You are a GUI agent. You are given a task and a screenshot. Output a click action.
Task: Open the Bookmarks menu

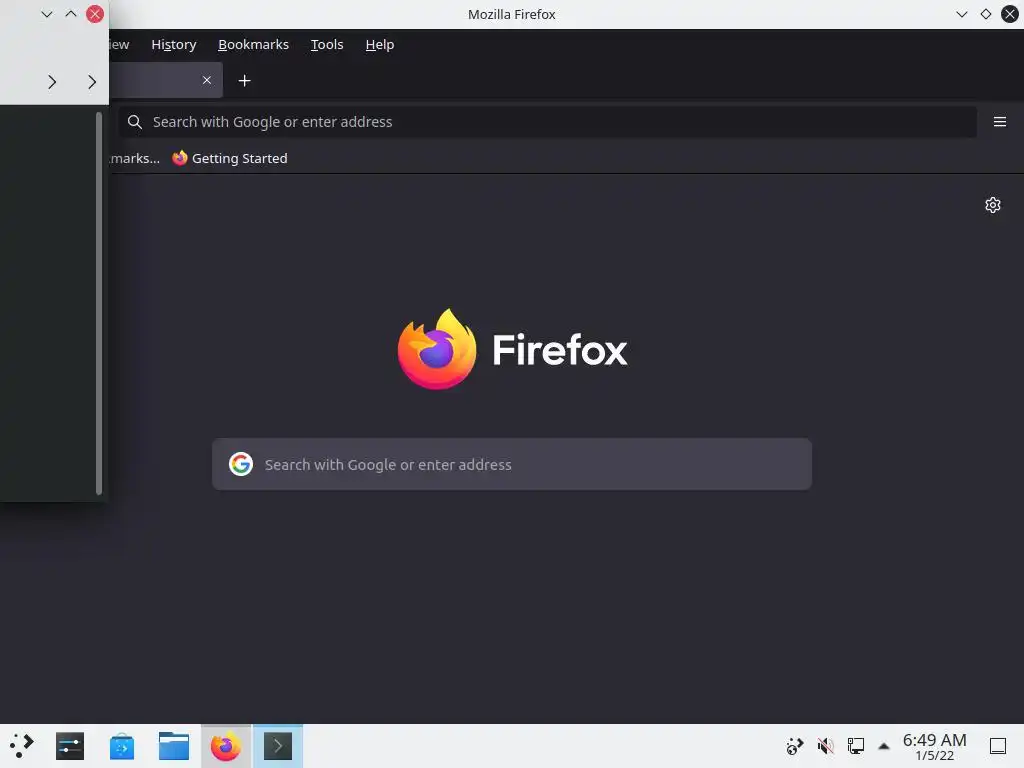point(253,44)
